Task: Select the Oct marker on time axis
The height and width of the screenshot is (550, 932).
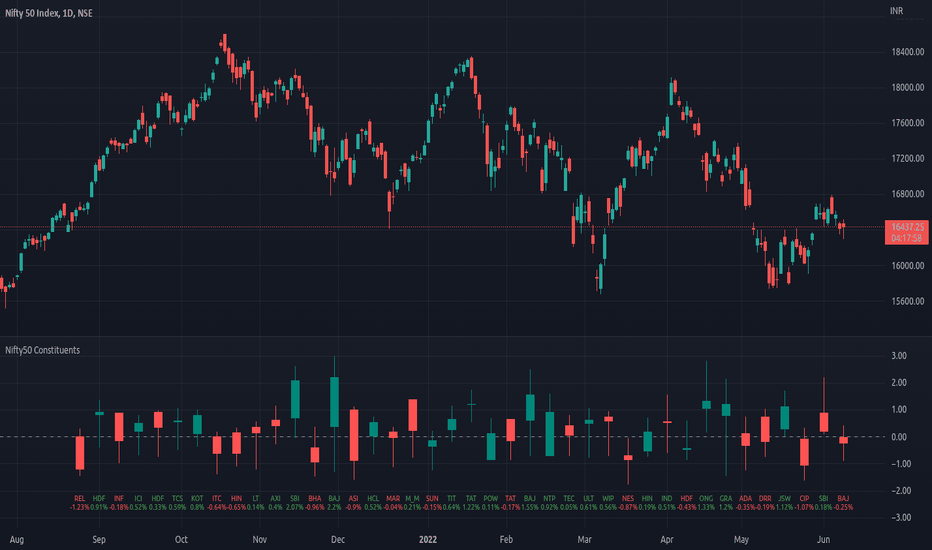Action: [x=181, y=539]
